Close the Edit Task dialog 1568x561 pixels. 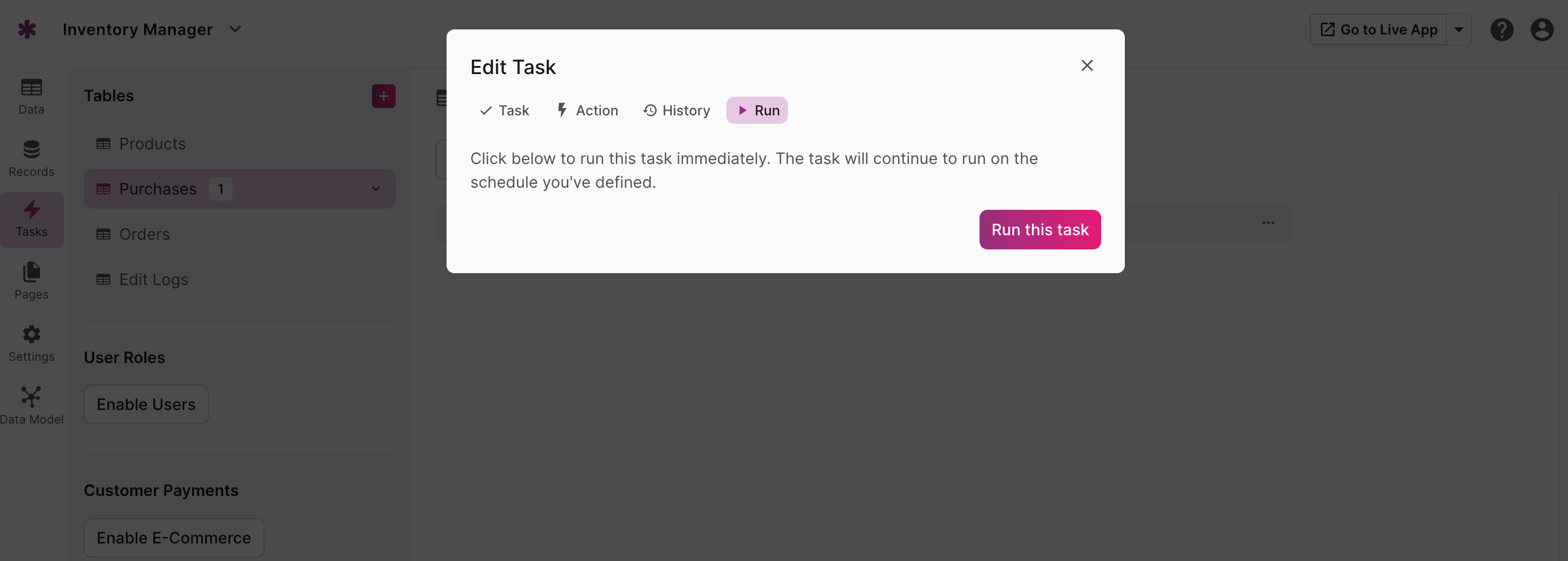click(x=1086, y=65)
